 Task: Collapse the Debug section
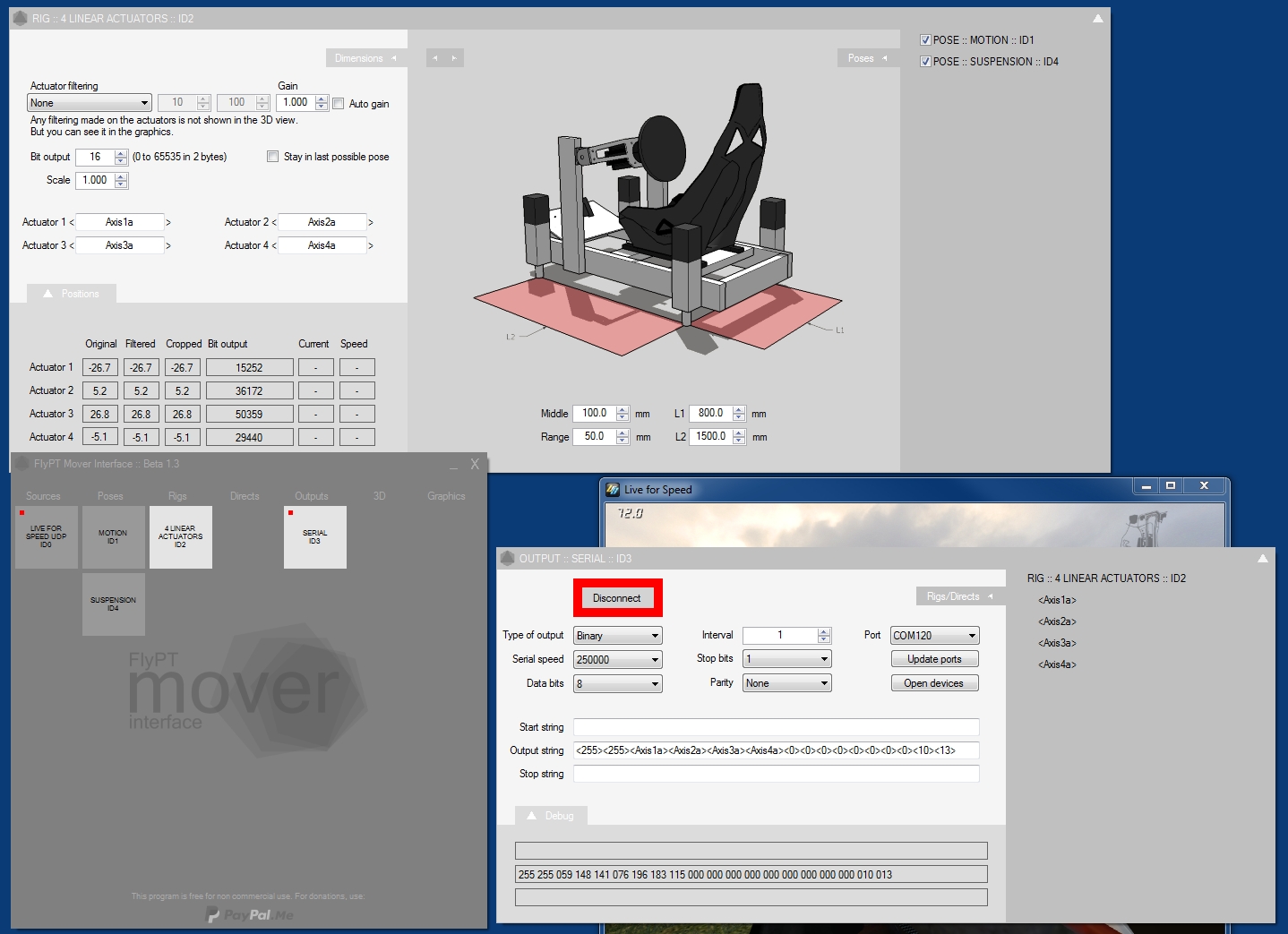[551, 816]
